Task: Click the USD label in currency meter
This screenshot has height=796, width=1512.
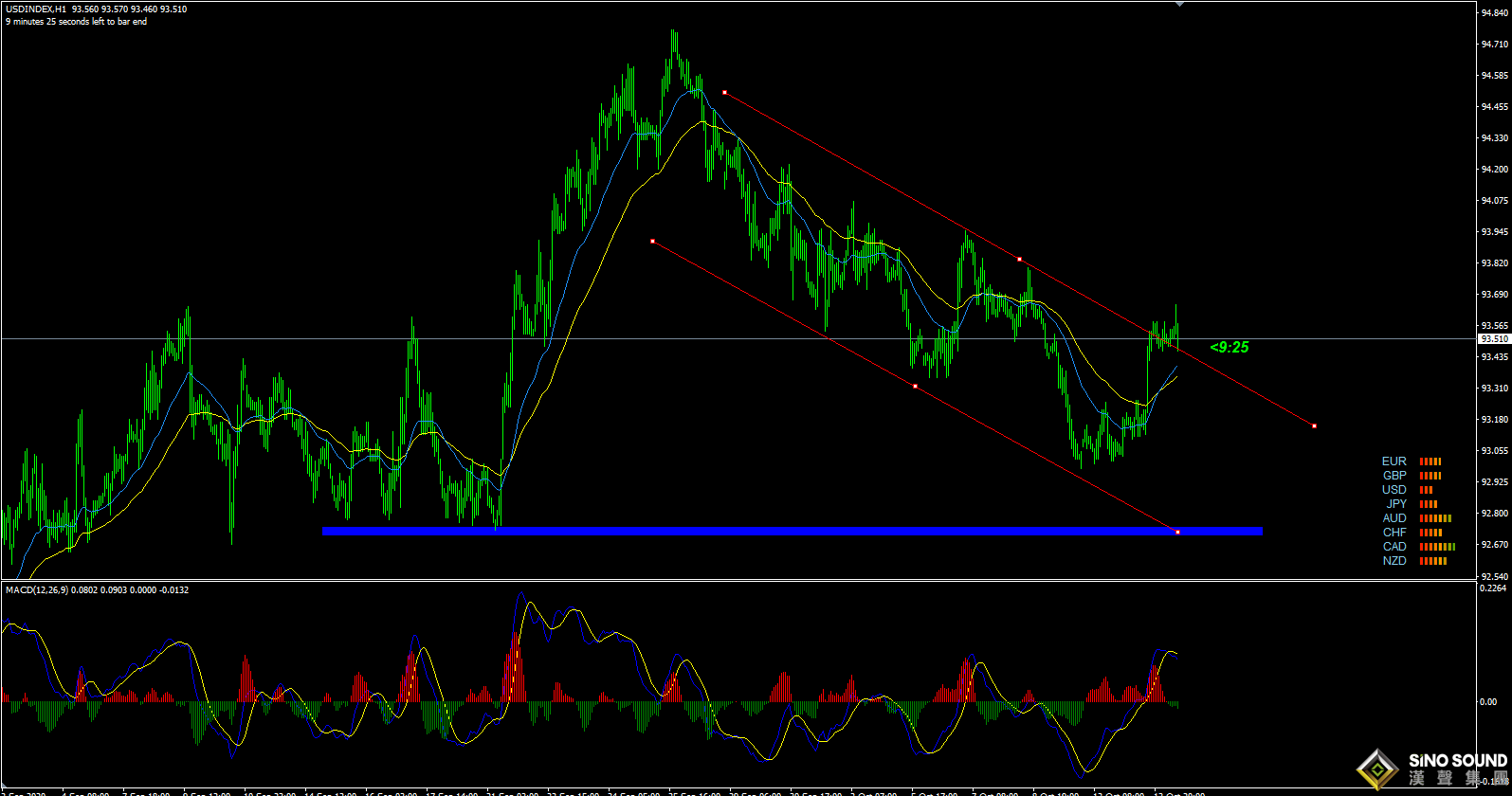Action: [x=1394, y=490]
